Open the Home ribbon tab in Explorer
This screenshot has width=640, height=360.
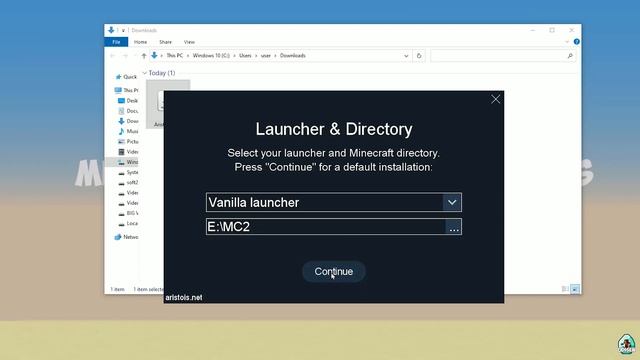tap(140, 42)
